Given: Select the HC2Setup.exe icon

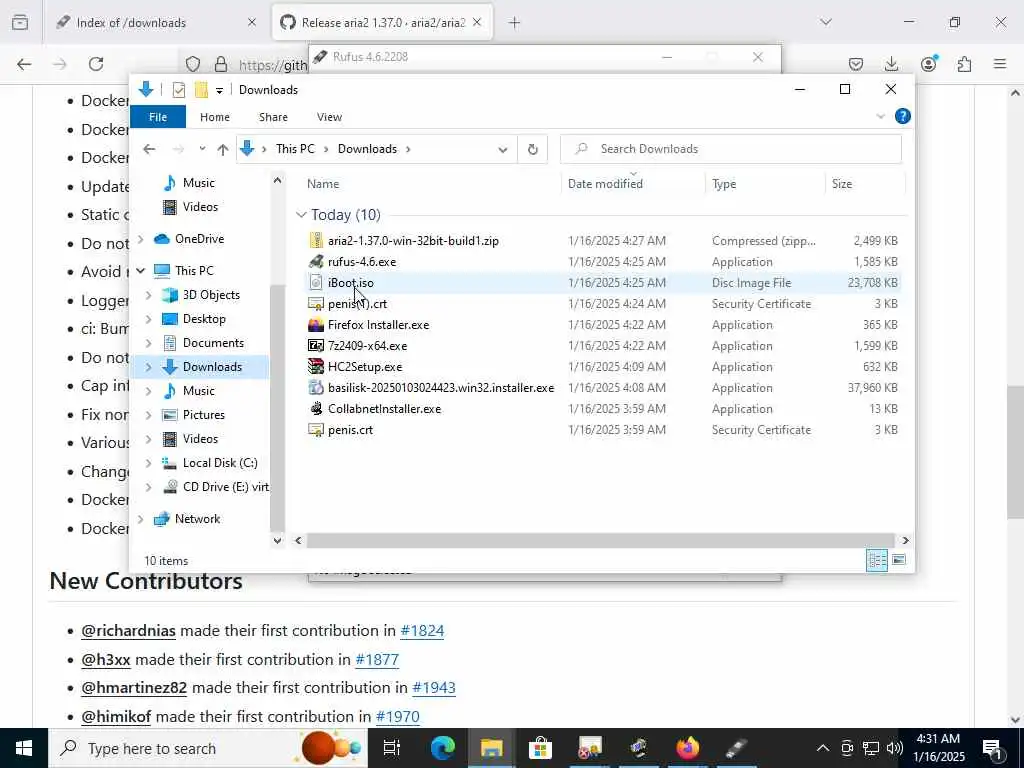Looking at the screenshot, I should coord(316,366).
